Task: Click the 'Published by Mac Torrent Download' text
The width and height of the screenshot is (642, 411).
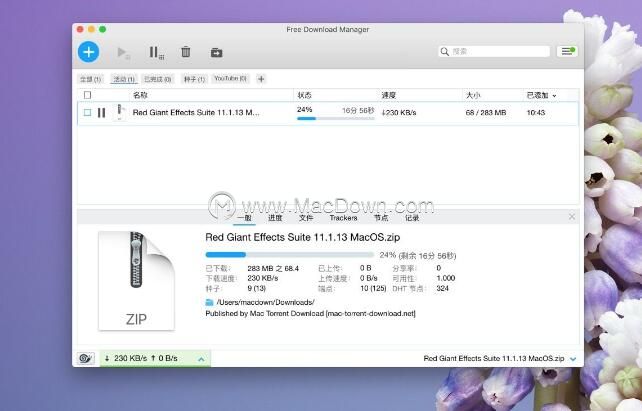Action: [x=310, y=314]
